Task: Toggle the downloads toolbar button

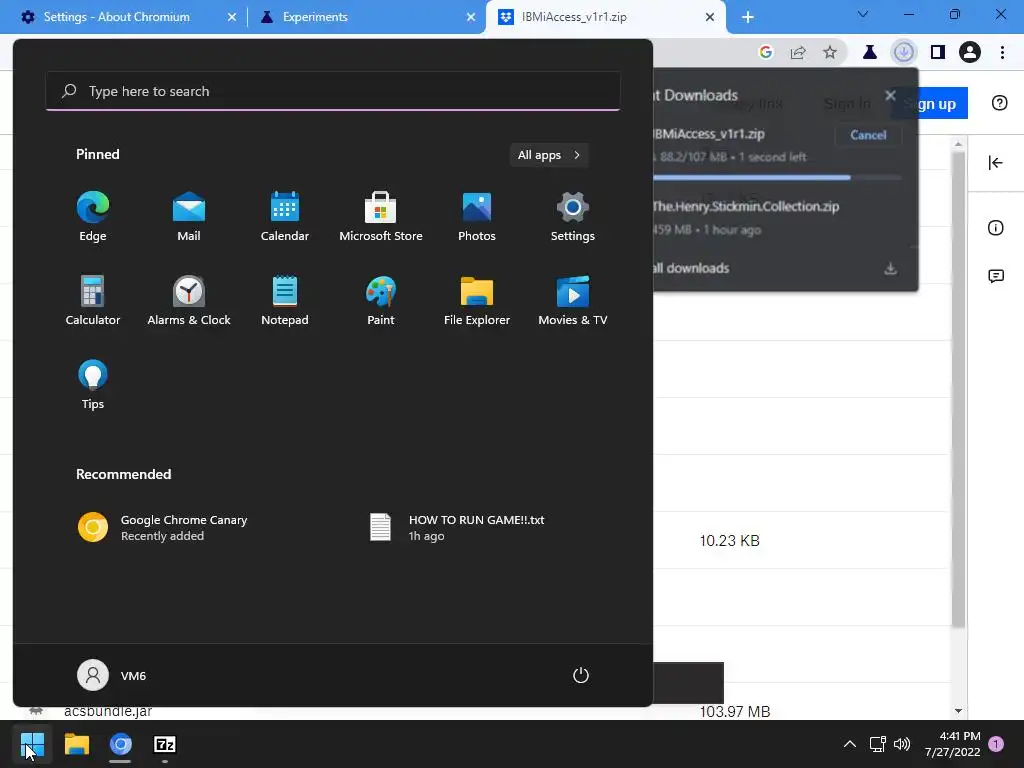Action: (x=904, y=52)
